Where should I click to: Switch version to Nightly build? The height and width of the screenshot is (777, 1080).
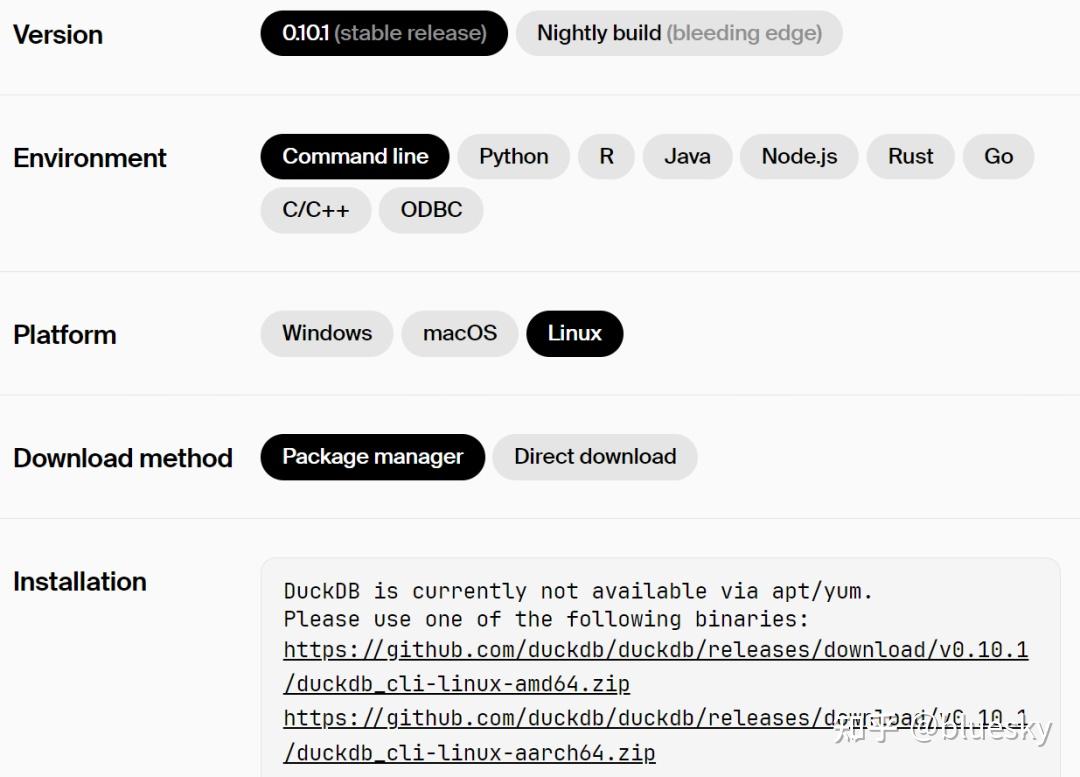[x=678, y=33]
